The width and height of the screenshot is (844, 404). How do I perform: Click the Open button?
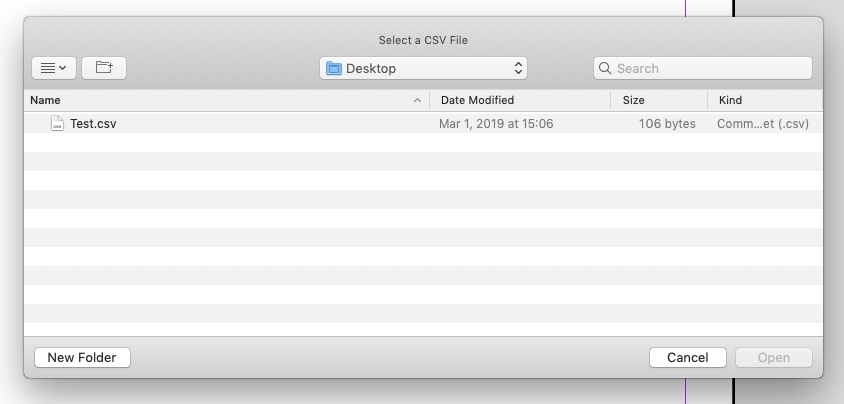tap(773, 358)
